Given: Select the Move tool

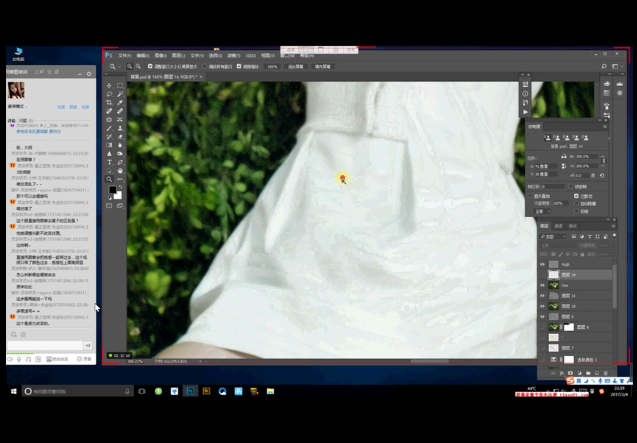Looking at the screenshot, I should coord(109,85).
